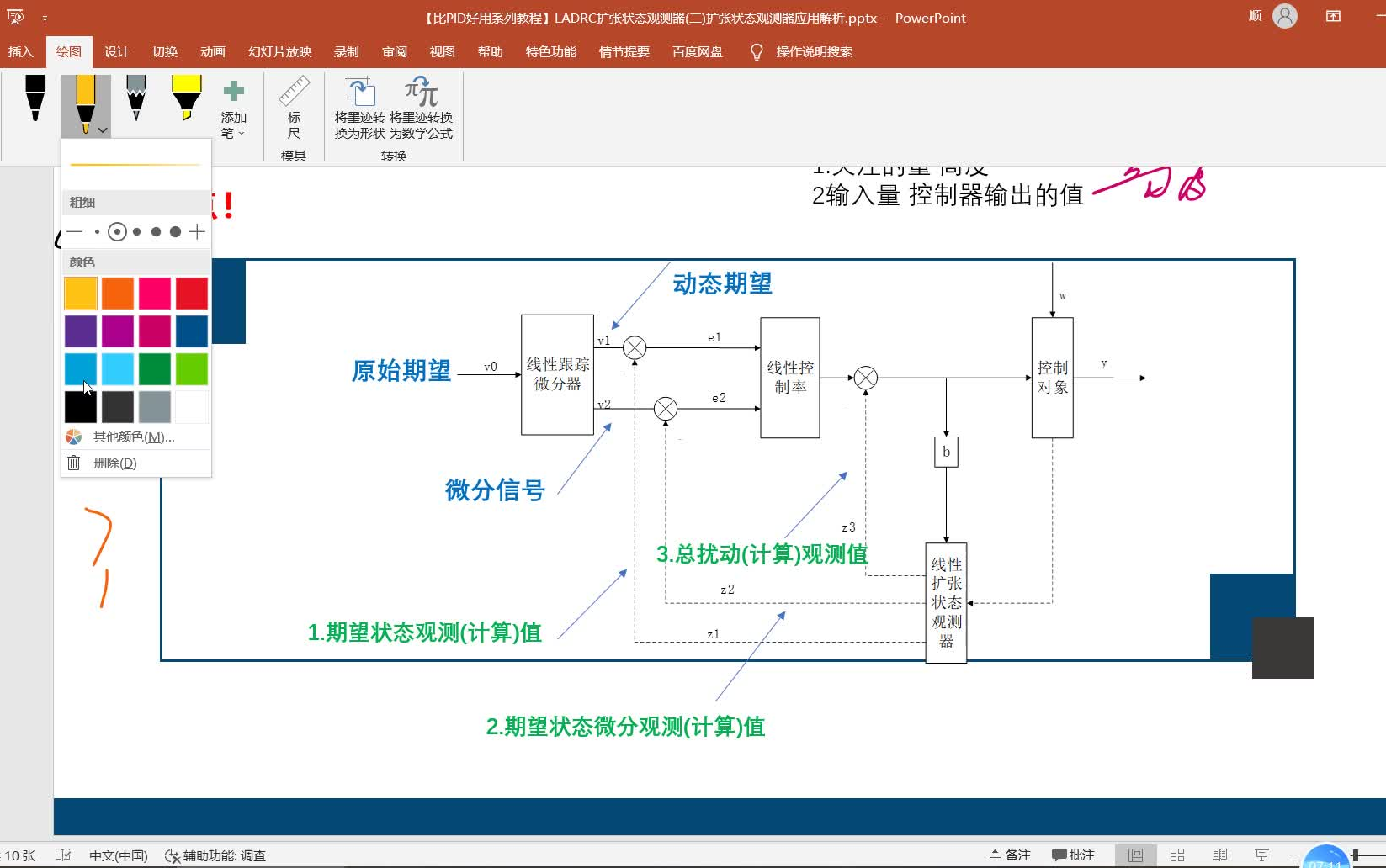Pick the hot pink color swatch
The height and width of the screenshot is (868, 1386).
tap(155, 294)
